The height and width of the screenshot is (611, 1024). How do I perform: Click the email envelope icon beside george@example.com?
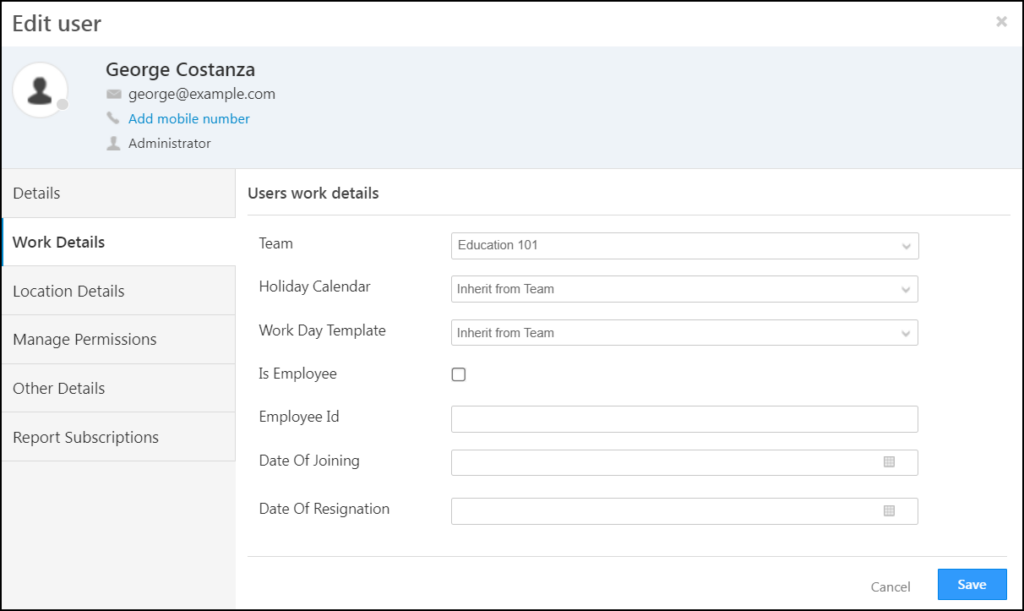click(114, 93)
